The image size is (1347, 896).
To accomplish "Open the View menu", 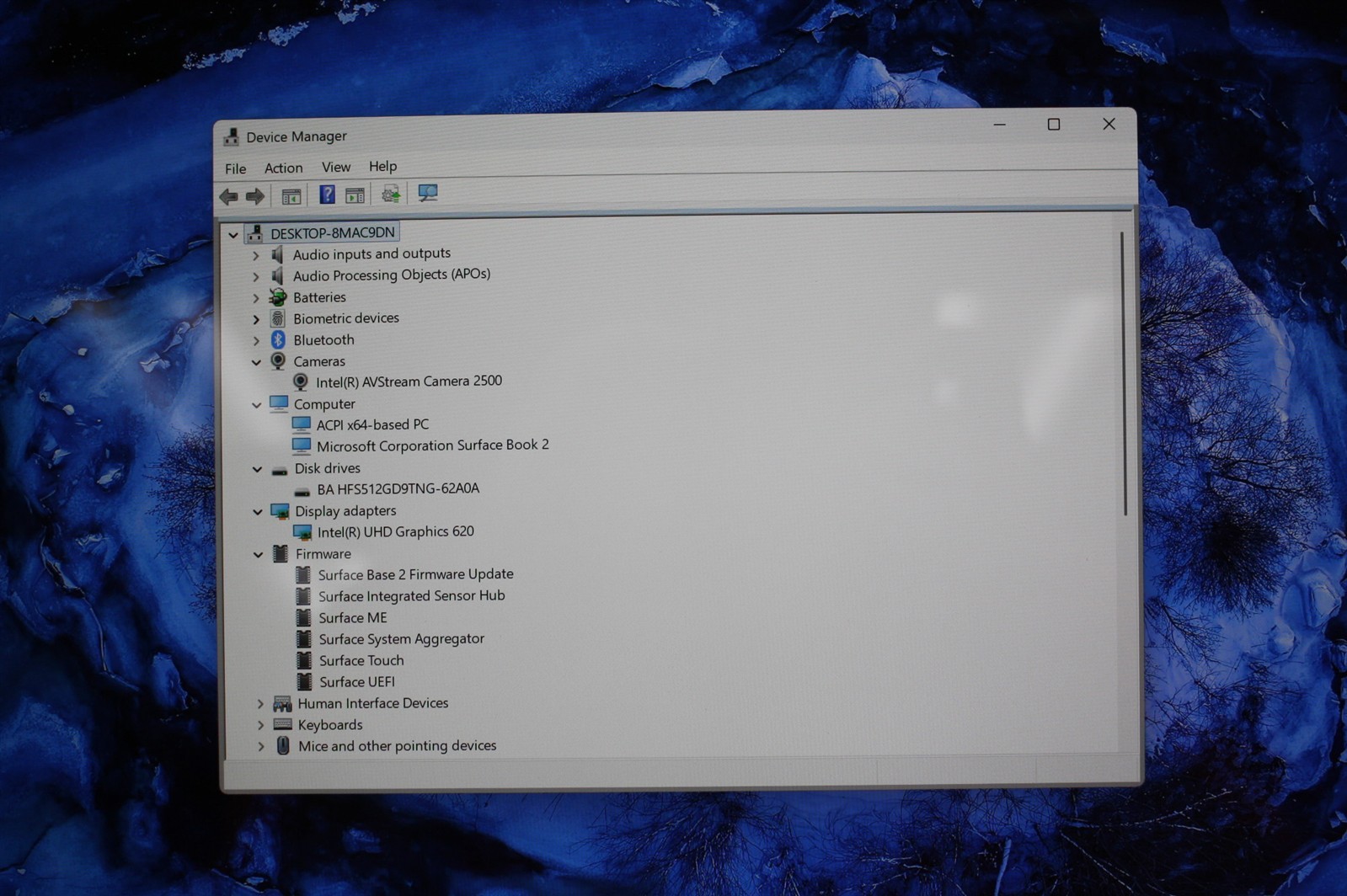I will (335, 167).
